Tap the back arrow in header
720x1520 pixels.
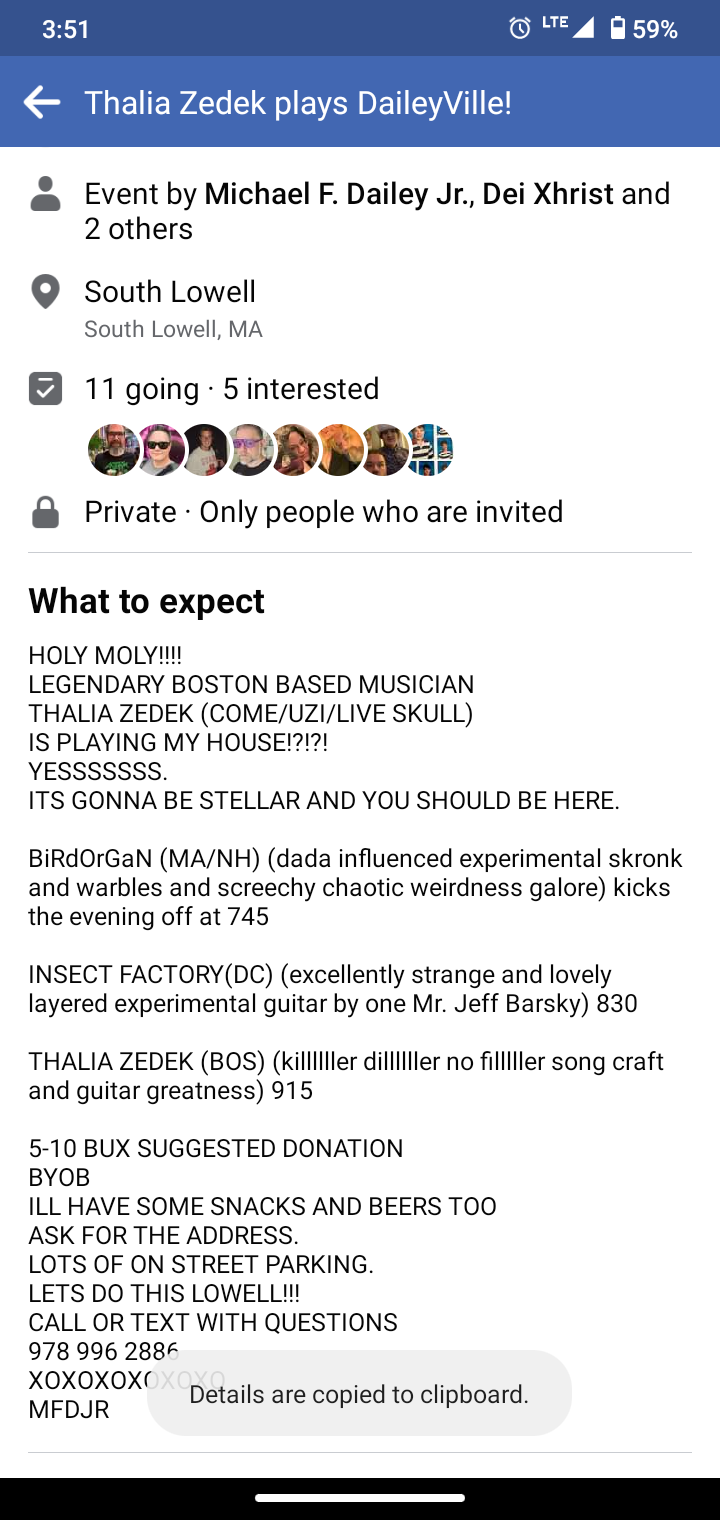[x=42, y=102]
